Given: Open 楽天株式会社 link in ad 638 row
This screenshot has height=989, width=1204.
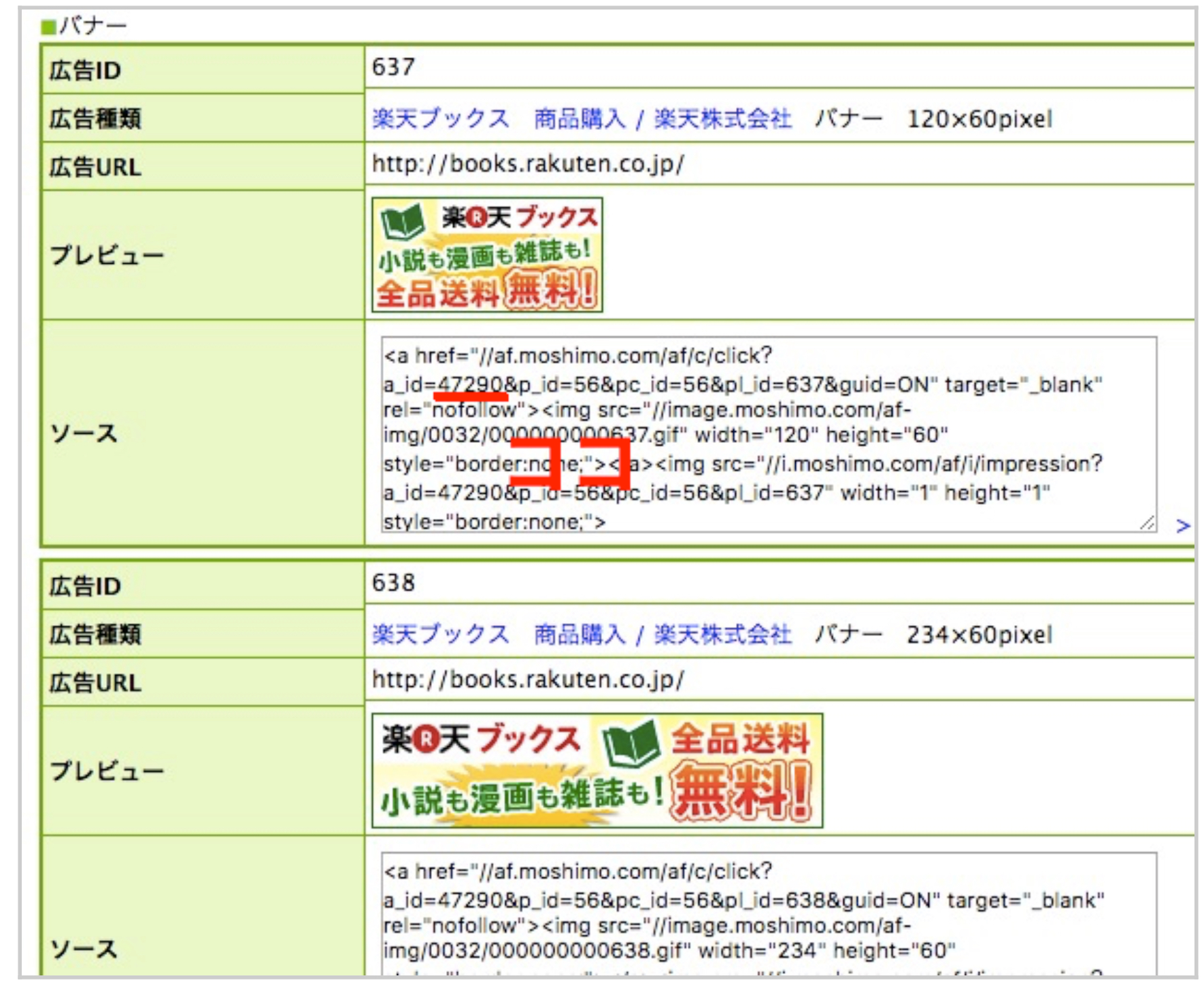Looking at the screenshot, I should pos(722,635).
